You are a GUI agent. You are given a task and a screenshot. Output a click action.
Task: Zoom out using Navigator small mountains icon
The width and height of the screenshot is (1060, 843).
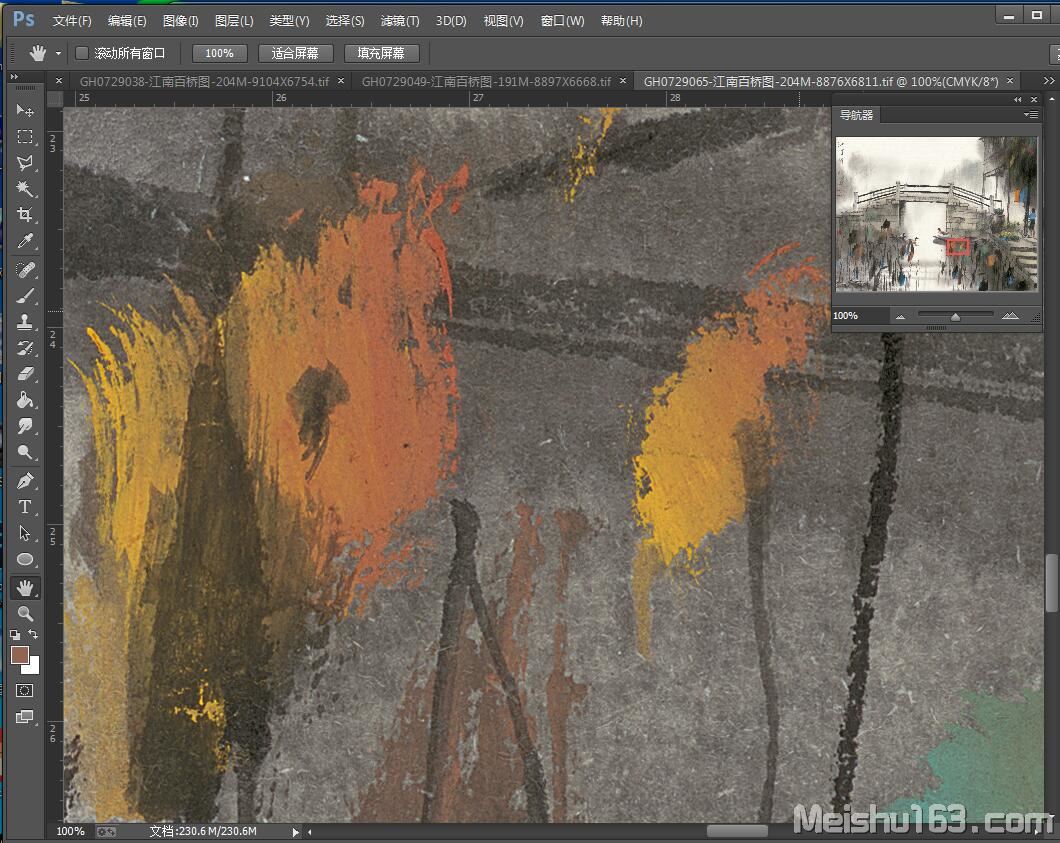click(900, 316)
